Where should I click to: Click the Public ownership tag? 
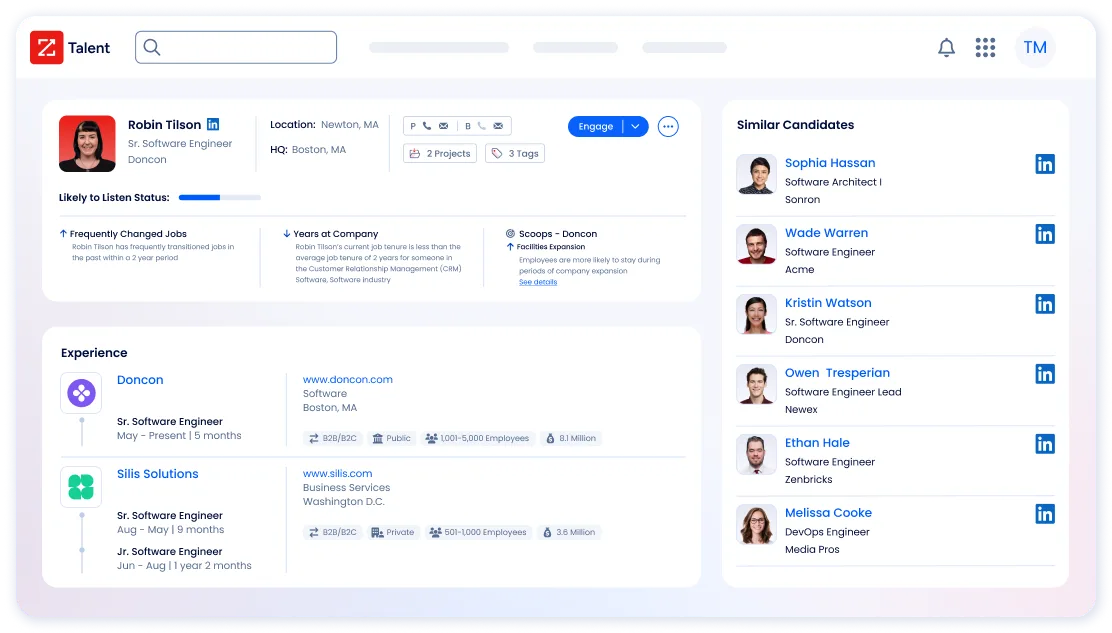click(x=391, y=438)
